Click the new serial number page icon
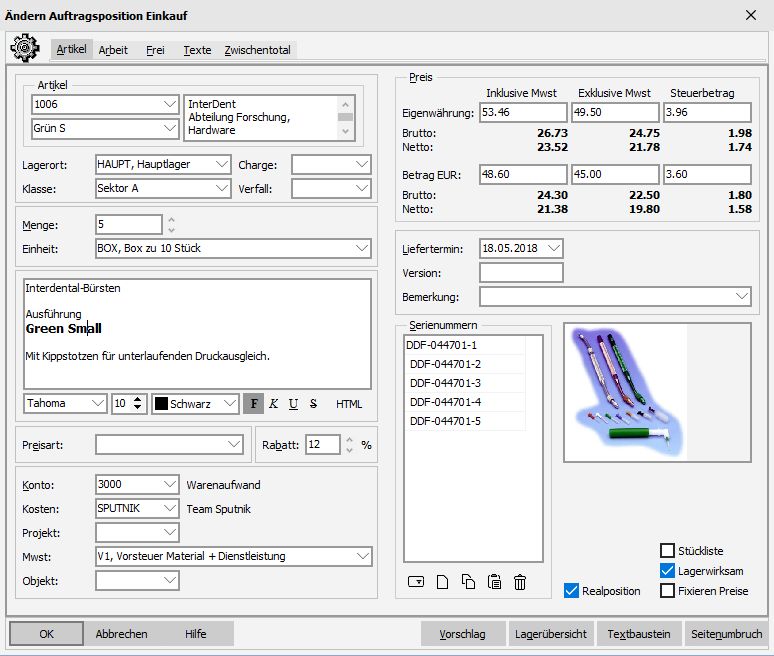The width and height of the screenshot is (774, 656). pyautogui.click(x=442, y=582)
